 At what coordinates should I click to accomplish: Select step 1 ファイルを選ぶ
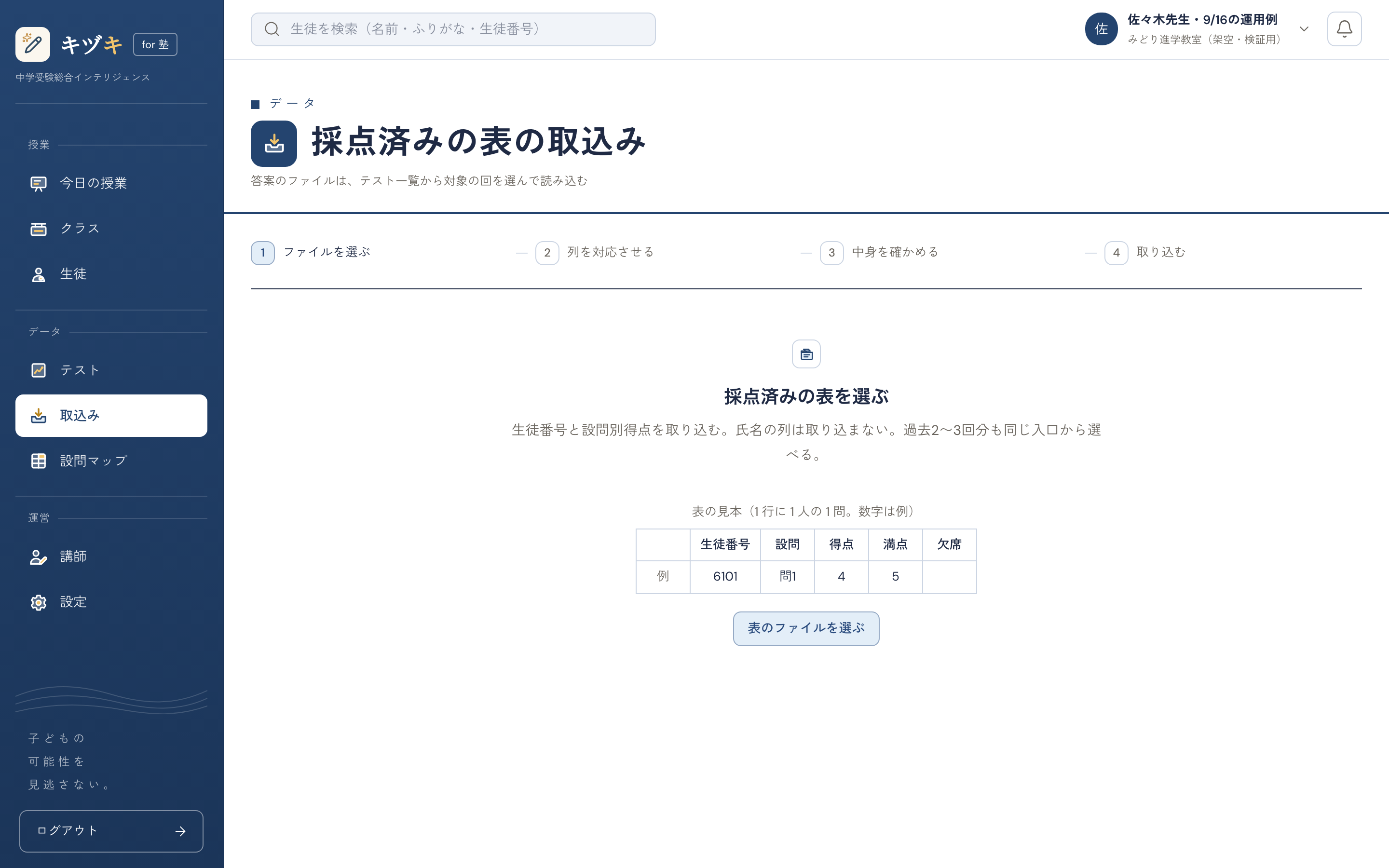[311, 253]
